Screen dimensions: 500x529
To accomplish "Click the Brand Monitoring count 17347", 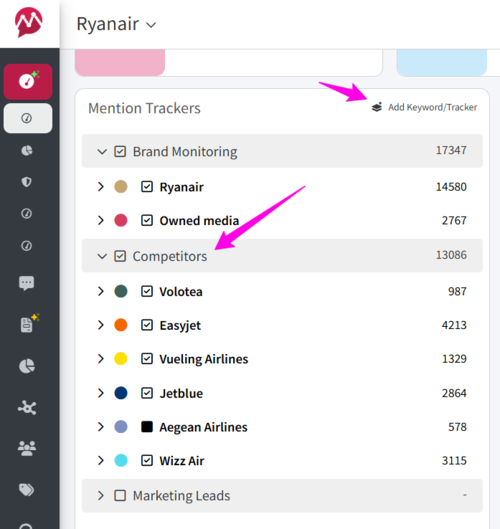I will click(x=451, y=150).
